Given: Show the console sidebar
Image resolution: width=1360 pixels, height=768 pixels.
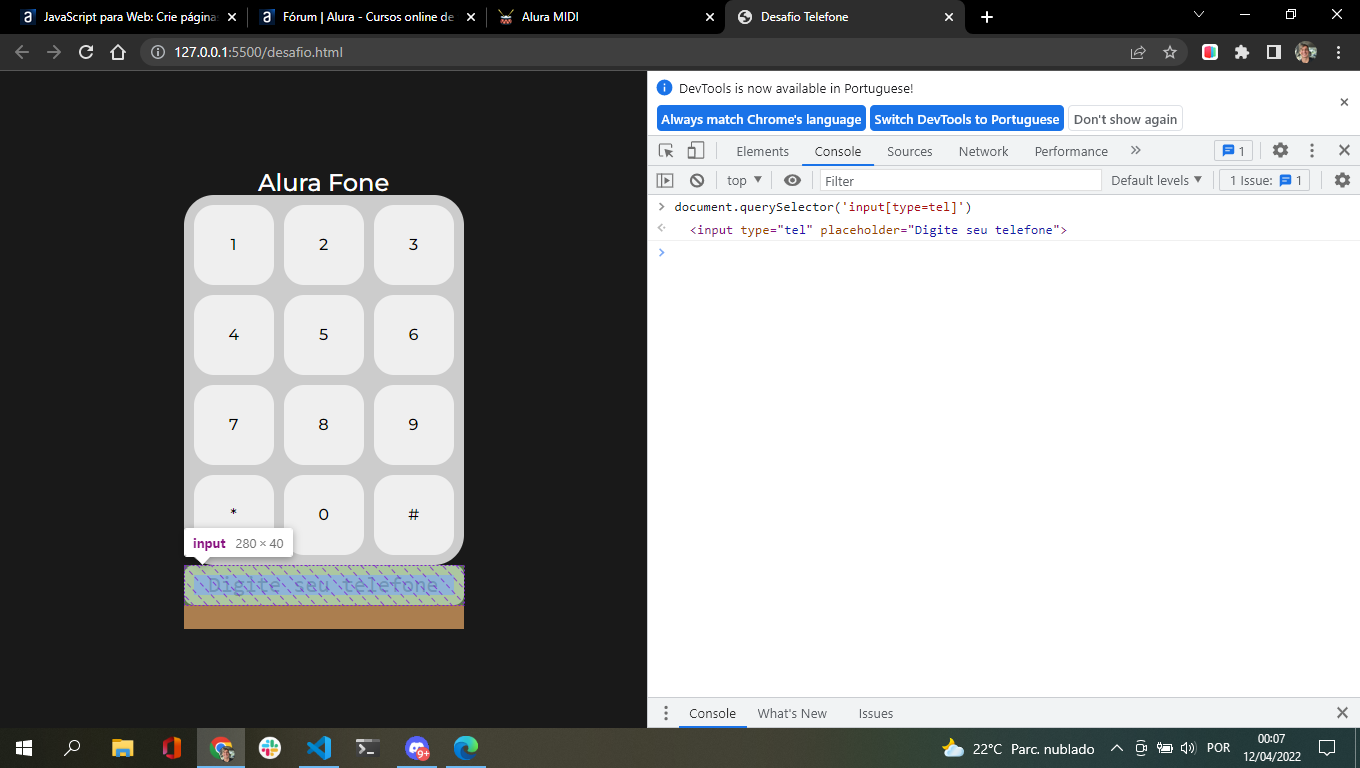Looking at the screenshot, I should click(665, 180).
